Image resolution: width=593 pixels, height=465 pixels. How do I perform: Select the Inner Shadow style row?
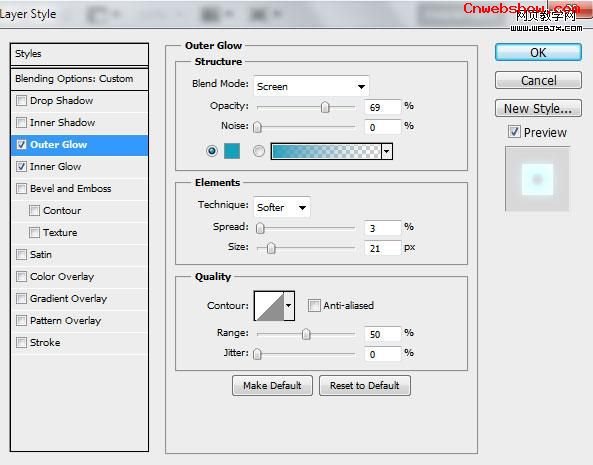click(x=79, y=123)
